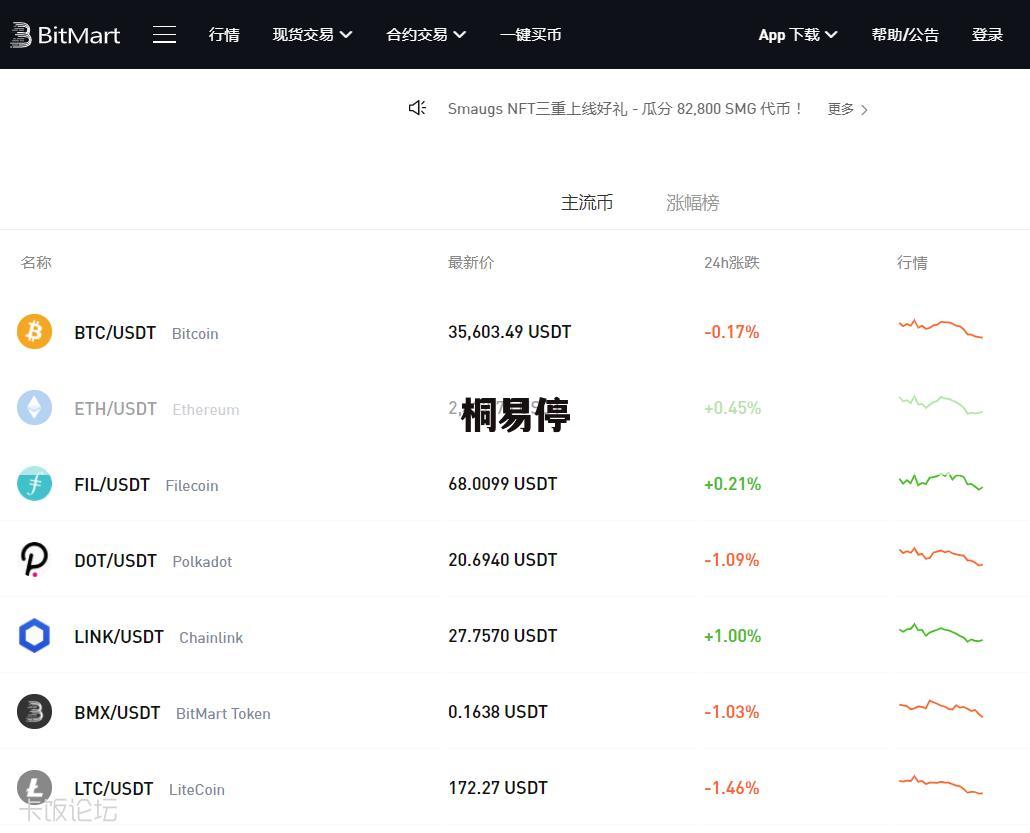Click the 名称 column header
The image size is (1030, 833).
point(36,263)
